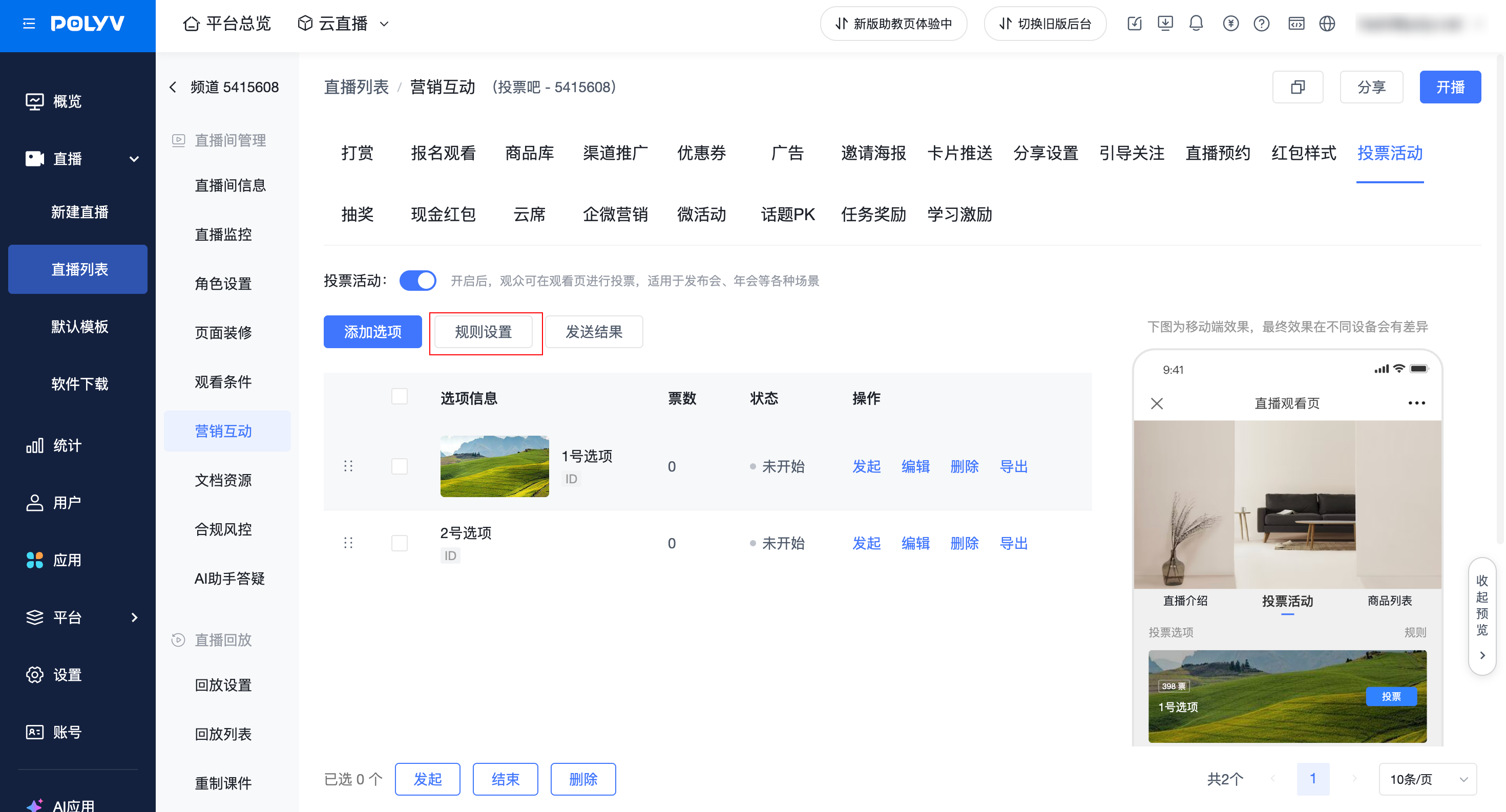
Task: Click the bottom batch 结束 button
Action: pyautogui.click(x=505, y=779)
